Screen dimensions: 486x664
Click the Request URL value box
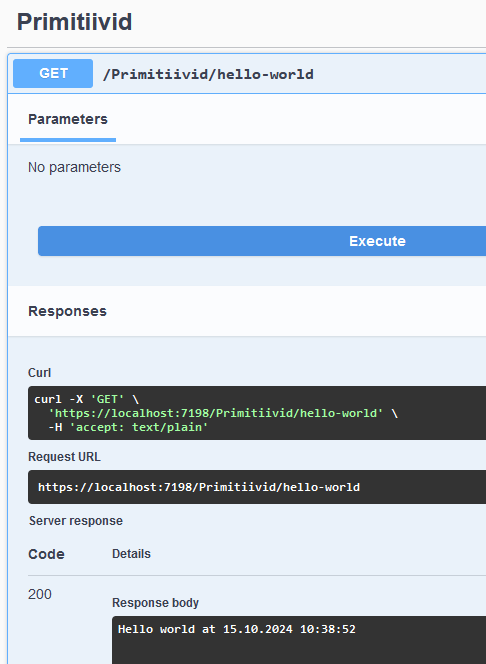(x=257, y=487)
